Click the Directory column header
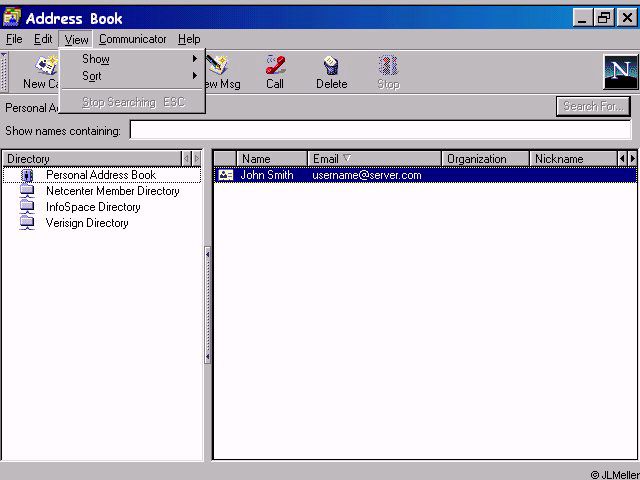The height and width of the screenshot is (480, 640). pyautogui.click(x=92, y=158)
